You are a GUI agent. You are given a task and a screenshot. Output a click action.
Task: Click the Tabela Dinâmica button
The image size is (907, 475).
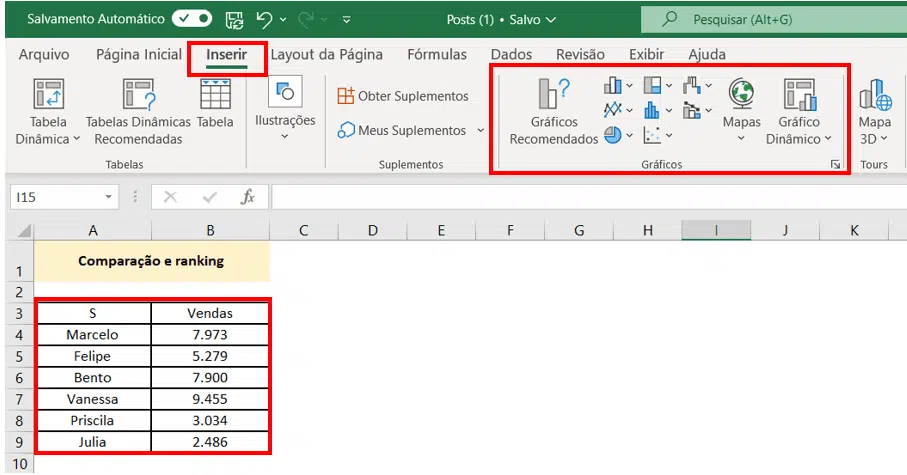click(x=48, y=112)
